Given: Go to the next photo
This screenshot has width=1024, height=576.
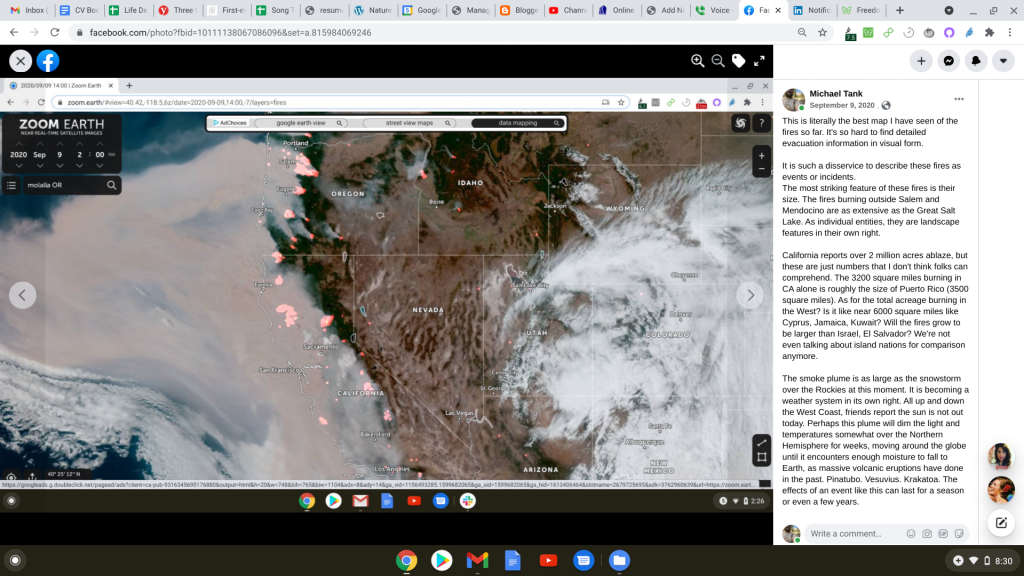Looking at the screenshot, I should [x=750, y=295].
